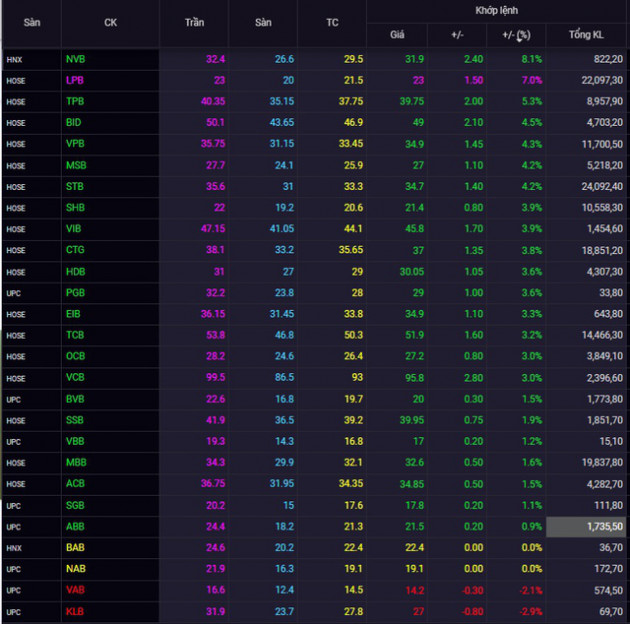
Task: Select the OCB stock symbol
Action: (76, 356)
